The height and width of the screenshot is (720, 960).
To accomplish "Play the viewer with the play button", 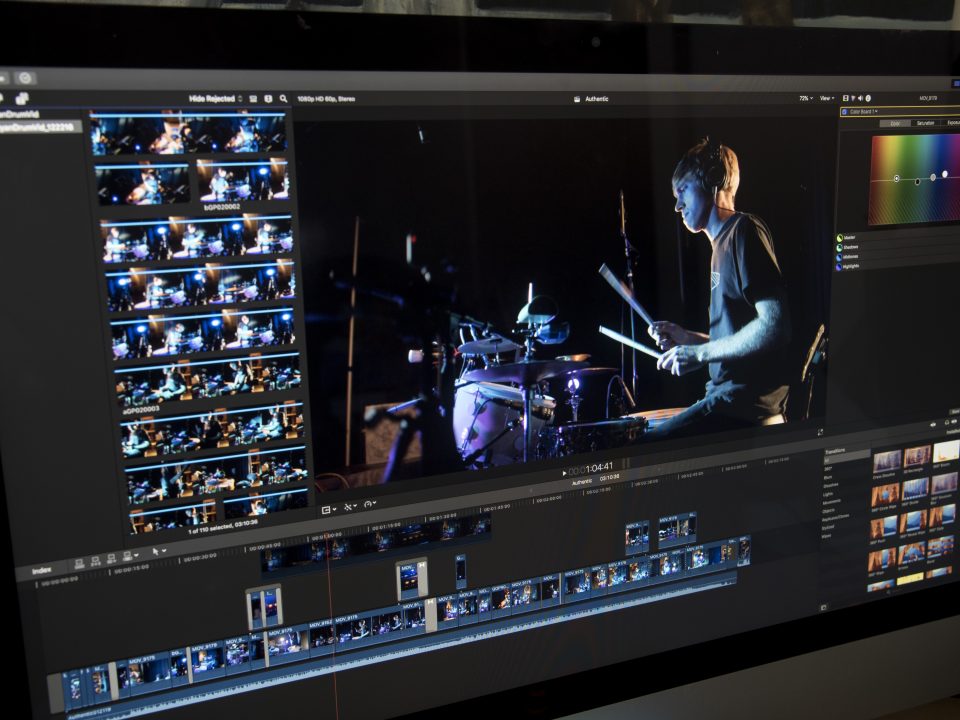I will coord(564,473).
